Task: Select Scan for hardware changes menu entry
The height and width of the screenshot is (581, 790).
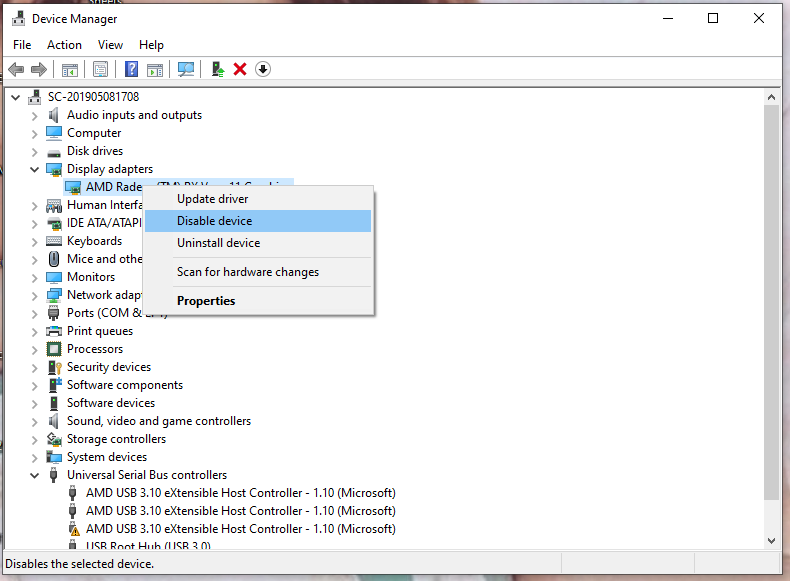Action: [258, 272]
